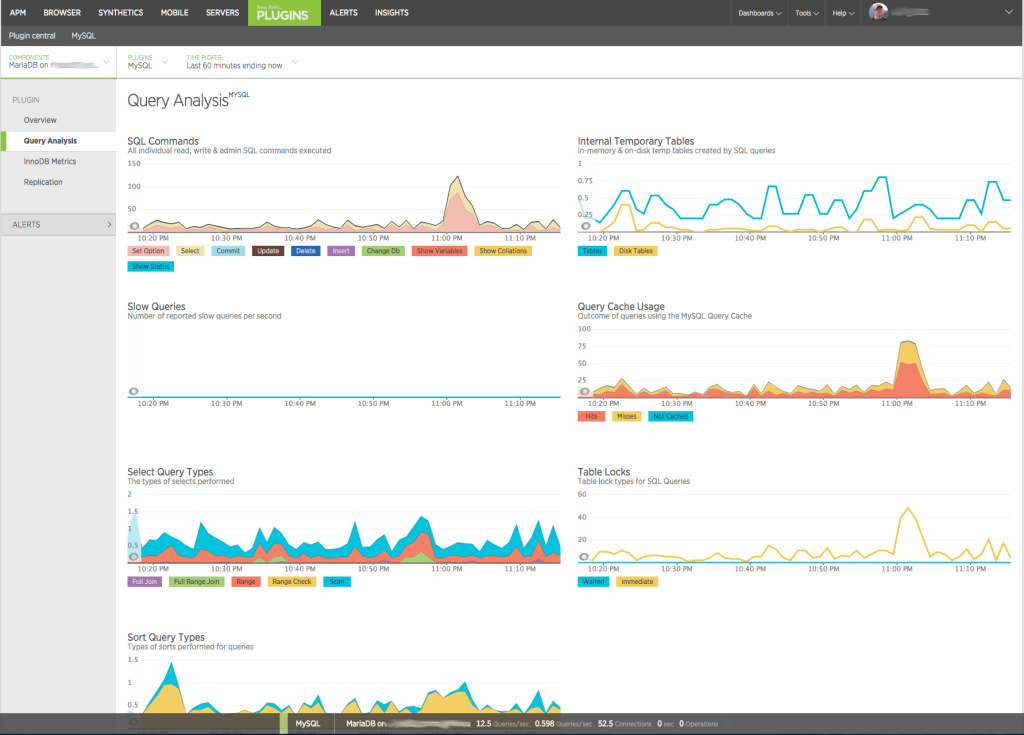1024x735 pixels.
Task: Open the Plugins MySQL selector
Action: pyautogui.click(x=147, y=62)
